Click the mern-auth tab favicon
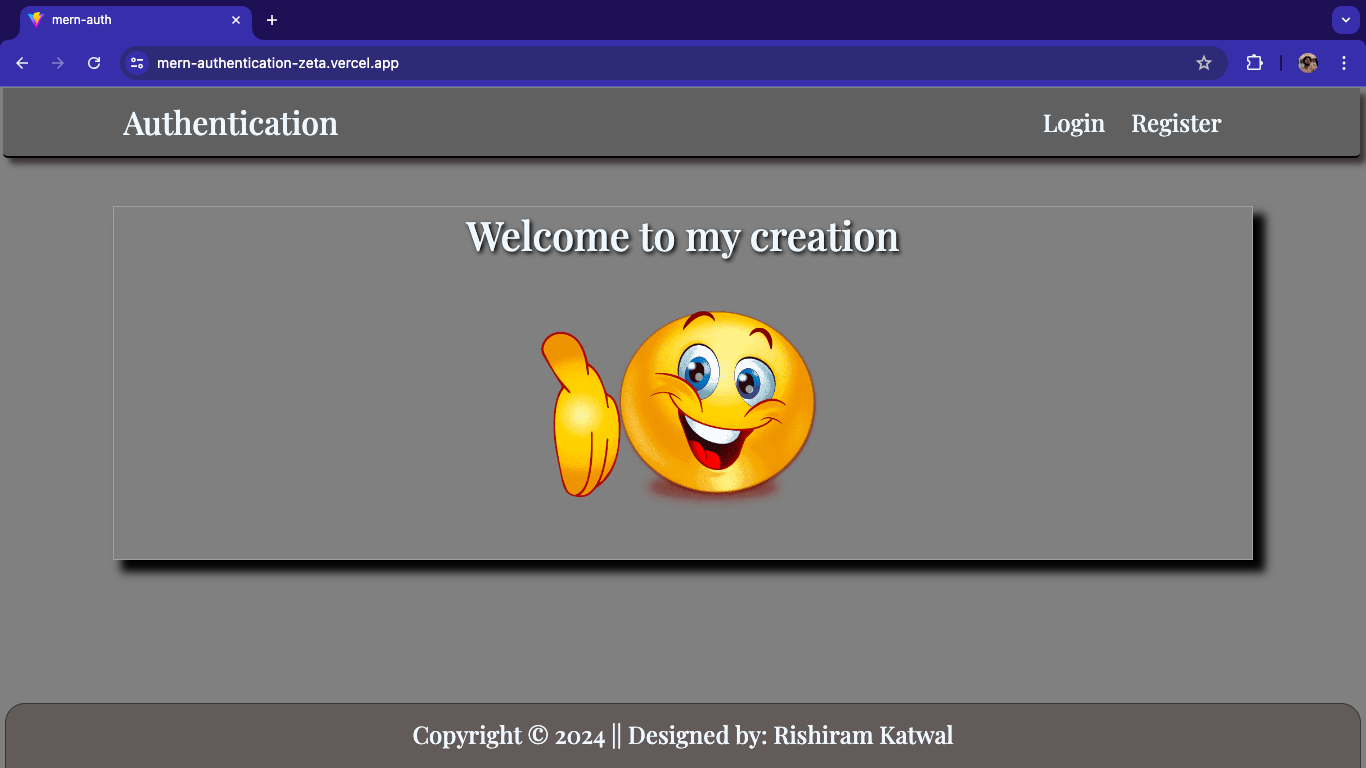The image size is (1366, 768). pyautogui.click(x=36, y=20)
